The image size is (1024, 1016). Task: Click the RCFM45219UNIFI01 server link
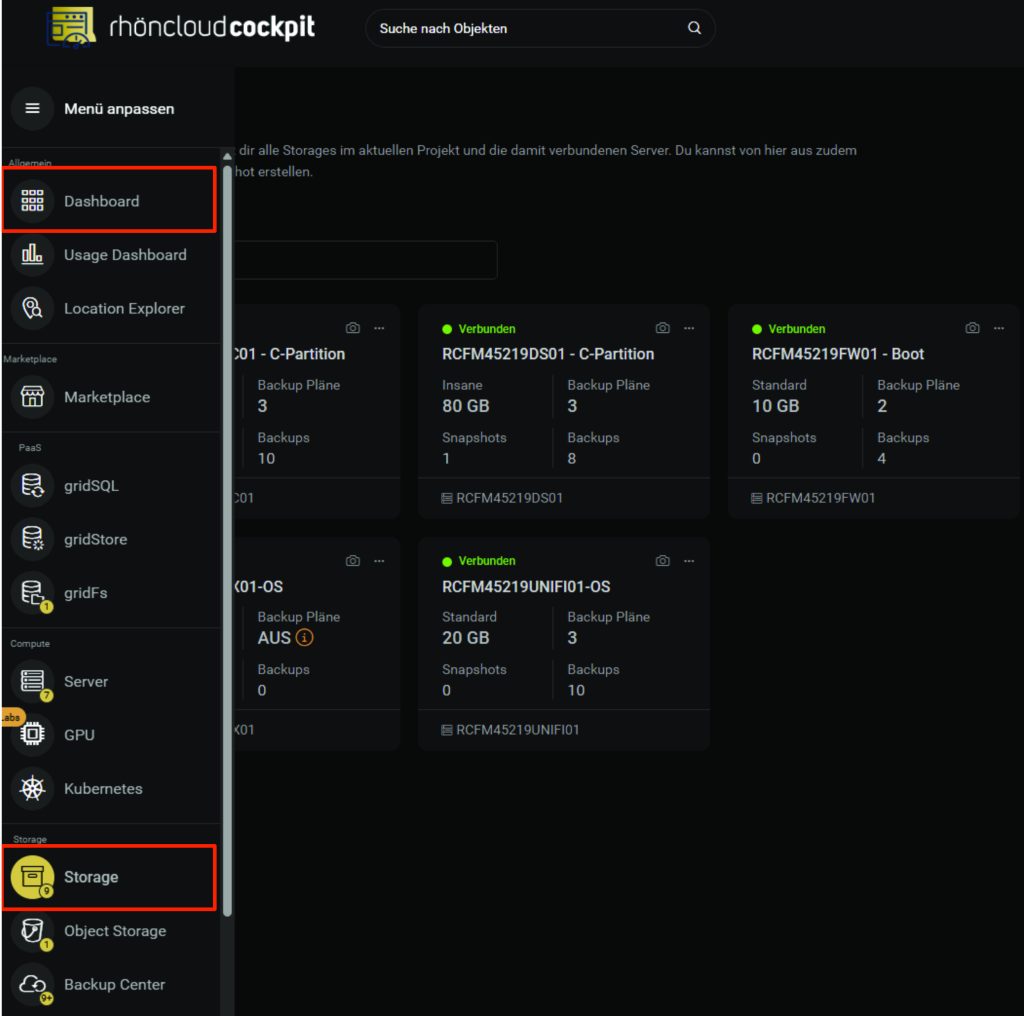click(517, 730)
